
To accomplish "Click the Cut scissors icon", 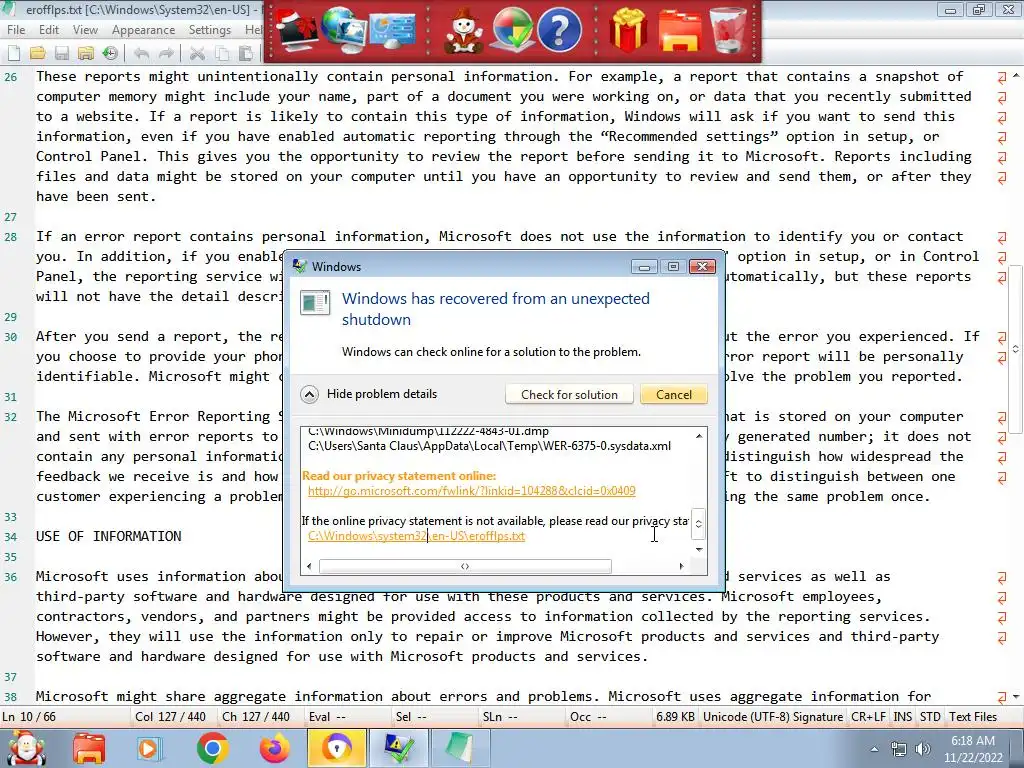I will point(197,53).
